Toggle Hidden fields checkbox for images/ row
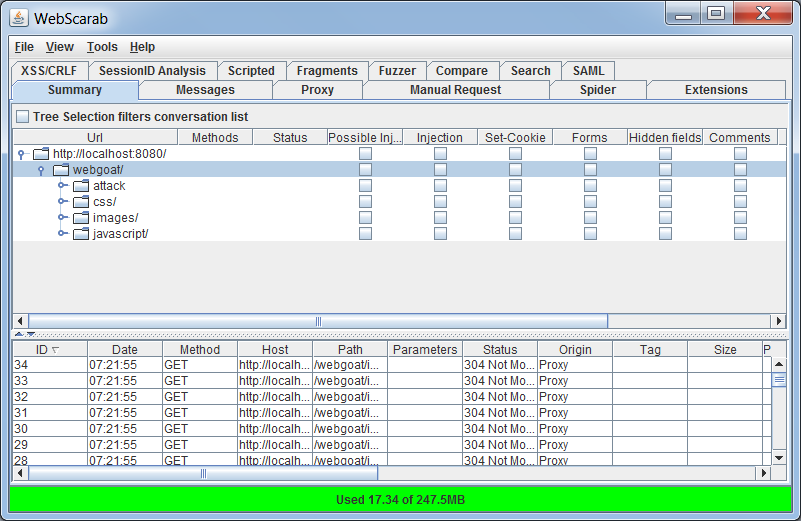 click(x=665, y=218)
